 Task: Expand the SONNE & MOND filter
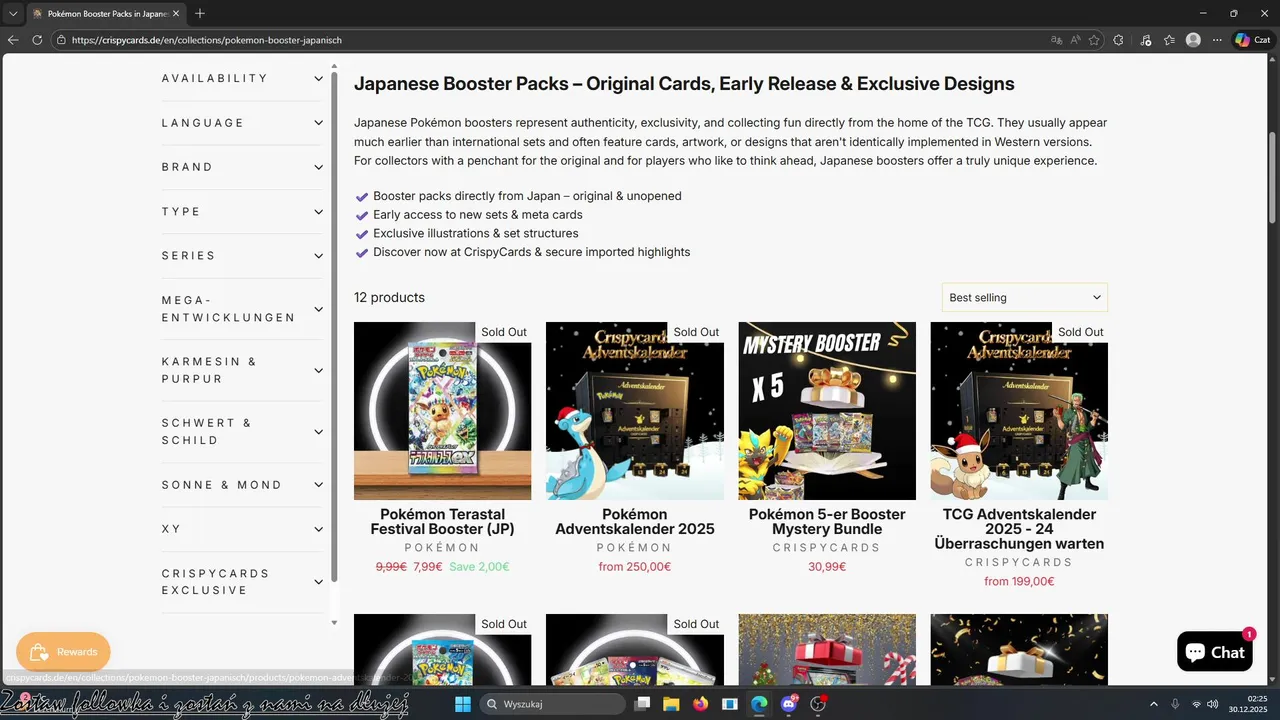[243, 485]
